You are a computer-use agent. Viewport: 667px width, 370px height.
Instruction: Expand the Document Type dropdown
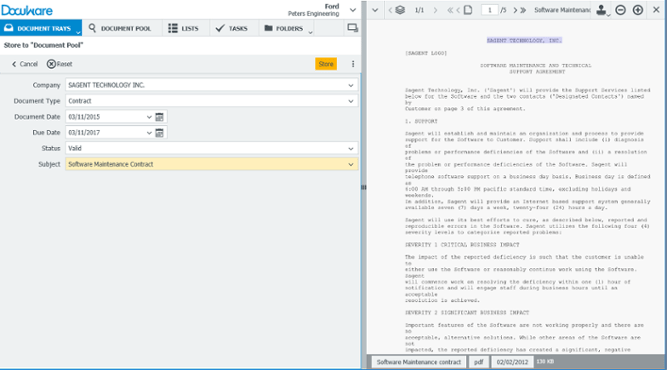[x=351, y=101]
